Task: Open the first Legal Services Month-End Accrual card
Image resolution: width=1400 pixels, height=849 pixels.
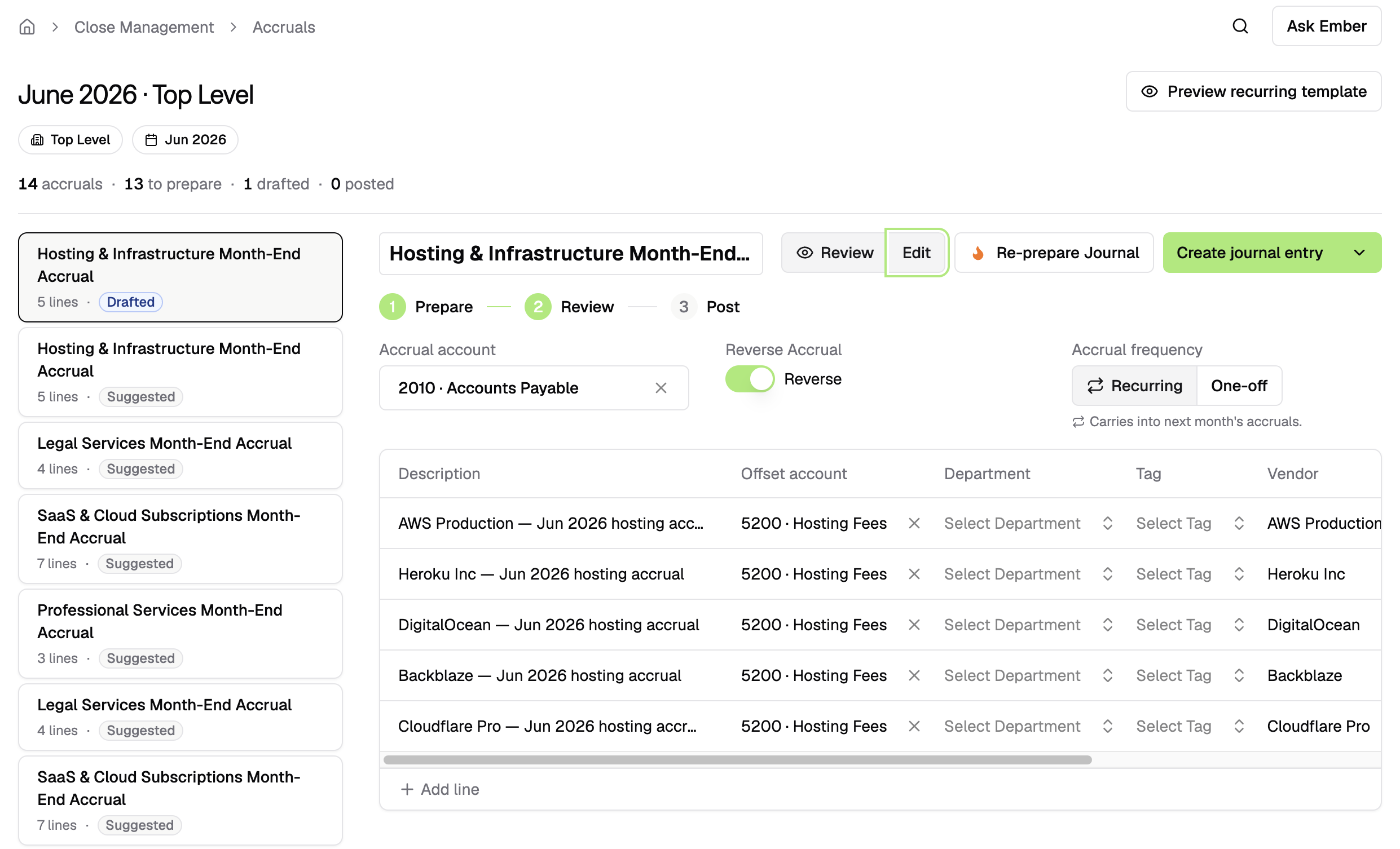Action: [x=180, y=456]
